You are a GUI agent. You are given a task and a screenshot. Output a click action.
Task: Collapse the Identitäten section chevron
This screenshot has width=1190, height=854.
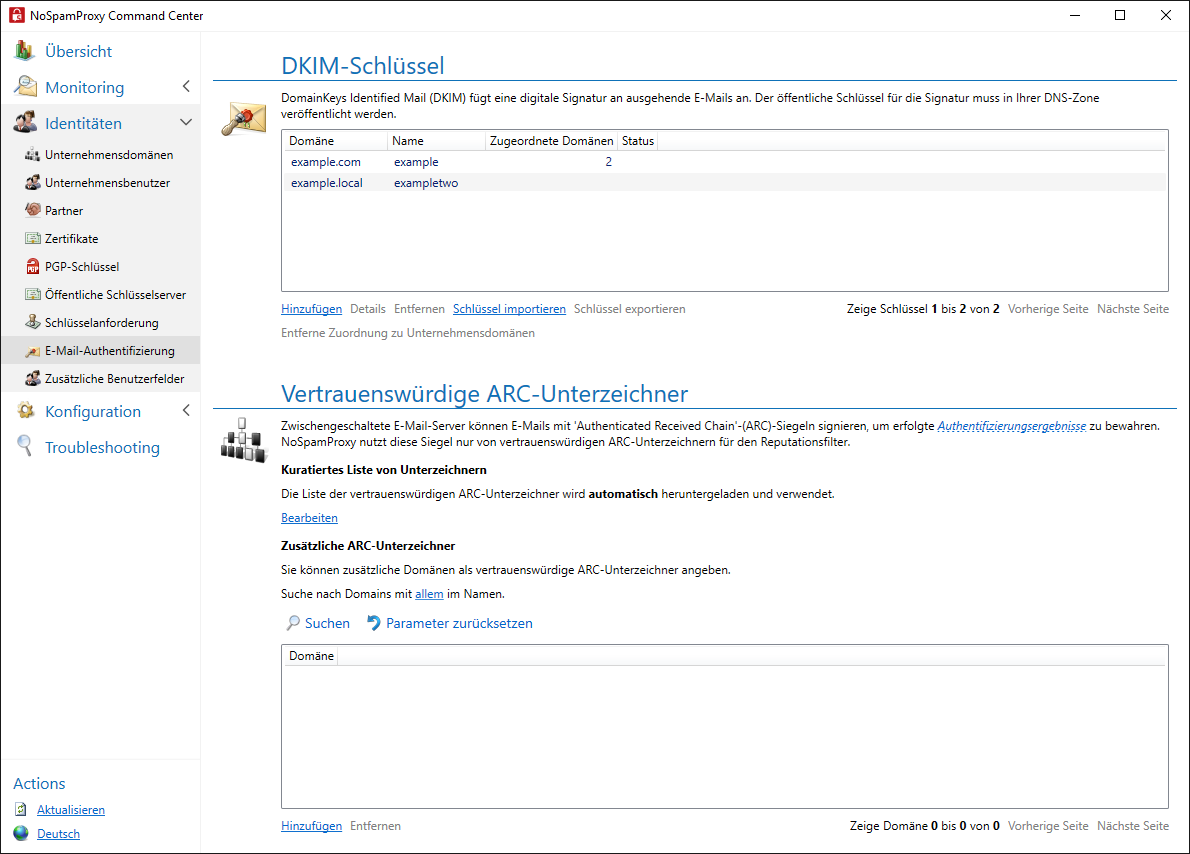coord(186,122)
